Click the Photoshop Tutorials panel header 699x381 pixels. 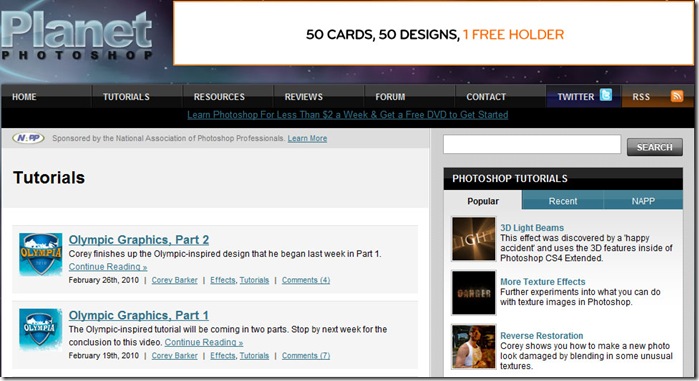[563, 179]
